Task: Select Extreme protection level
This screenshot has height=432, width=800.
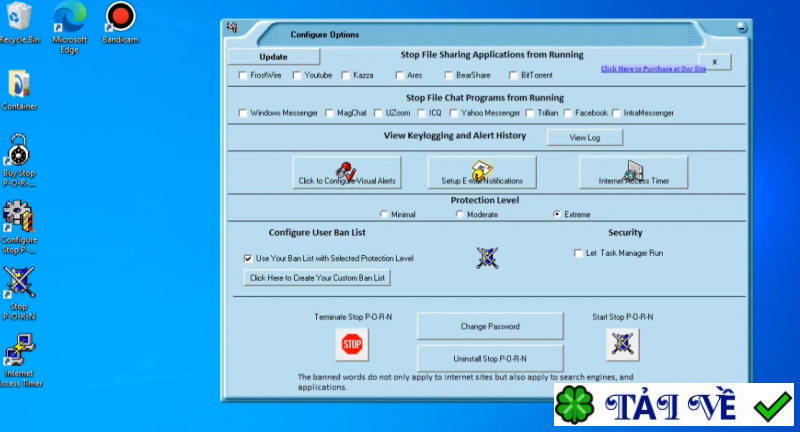Action: click(557, 215)
